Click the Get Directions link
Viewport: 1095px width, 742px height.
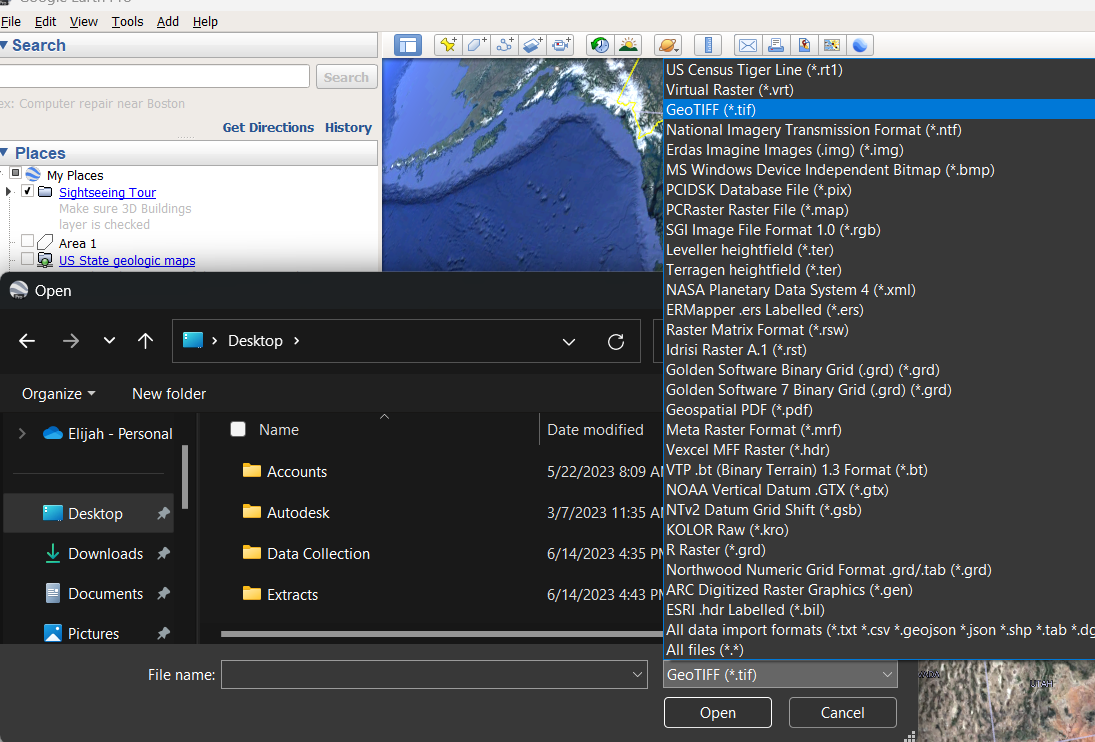[268, 128]
